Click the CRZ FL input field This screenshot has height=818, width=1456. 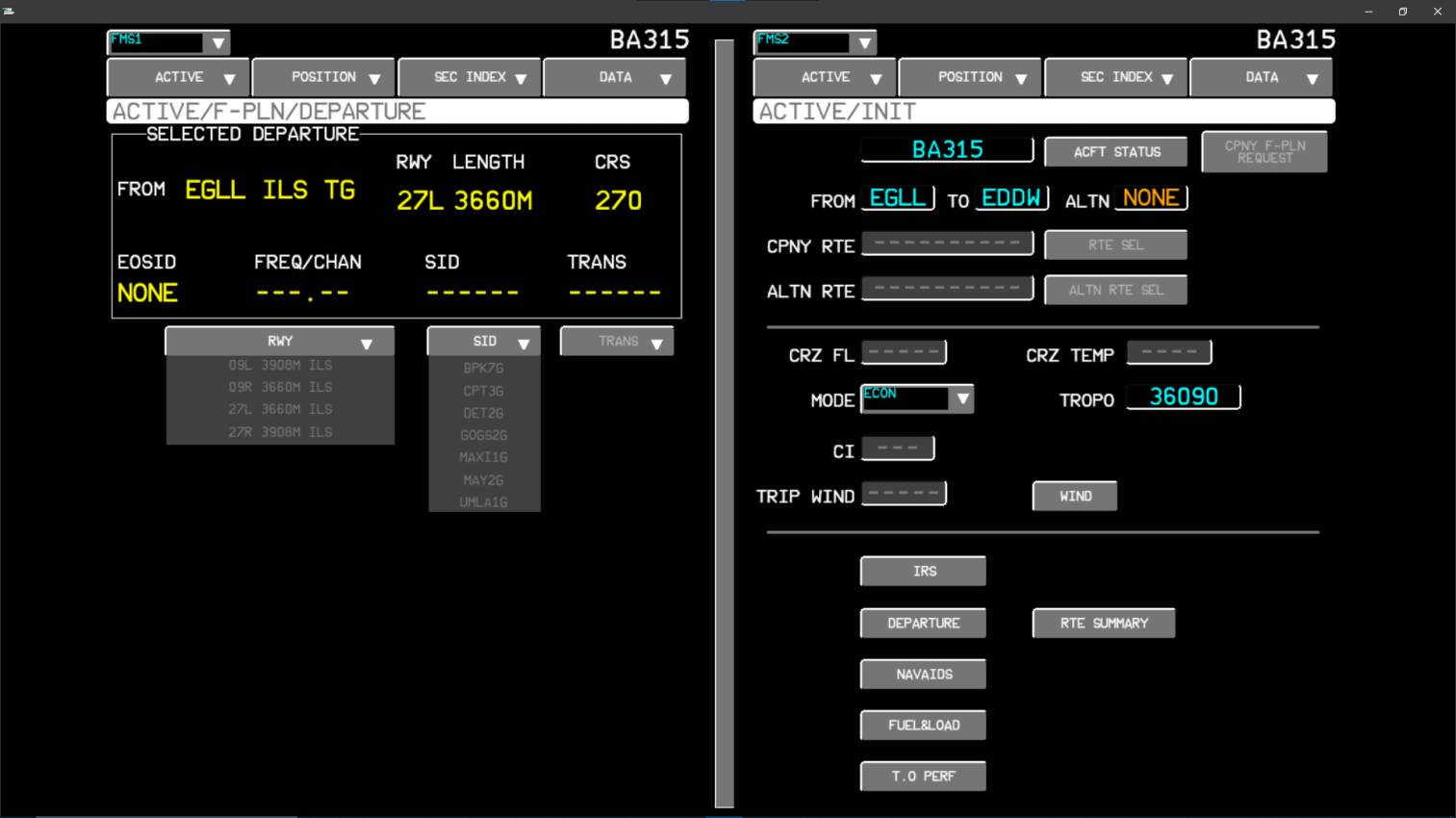point(904,353)
